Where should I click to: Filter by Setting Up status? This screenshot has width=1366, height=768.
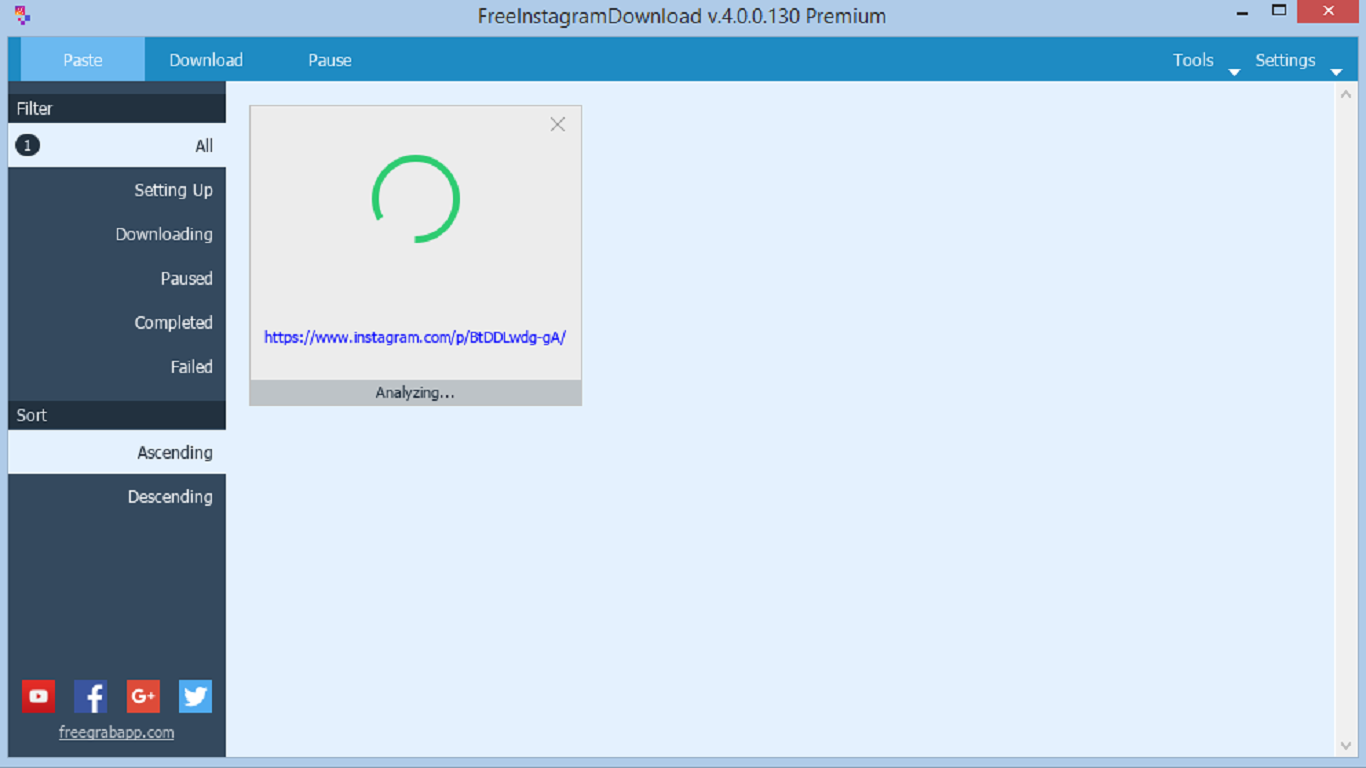[x=117, y=190]
